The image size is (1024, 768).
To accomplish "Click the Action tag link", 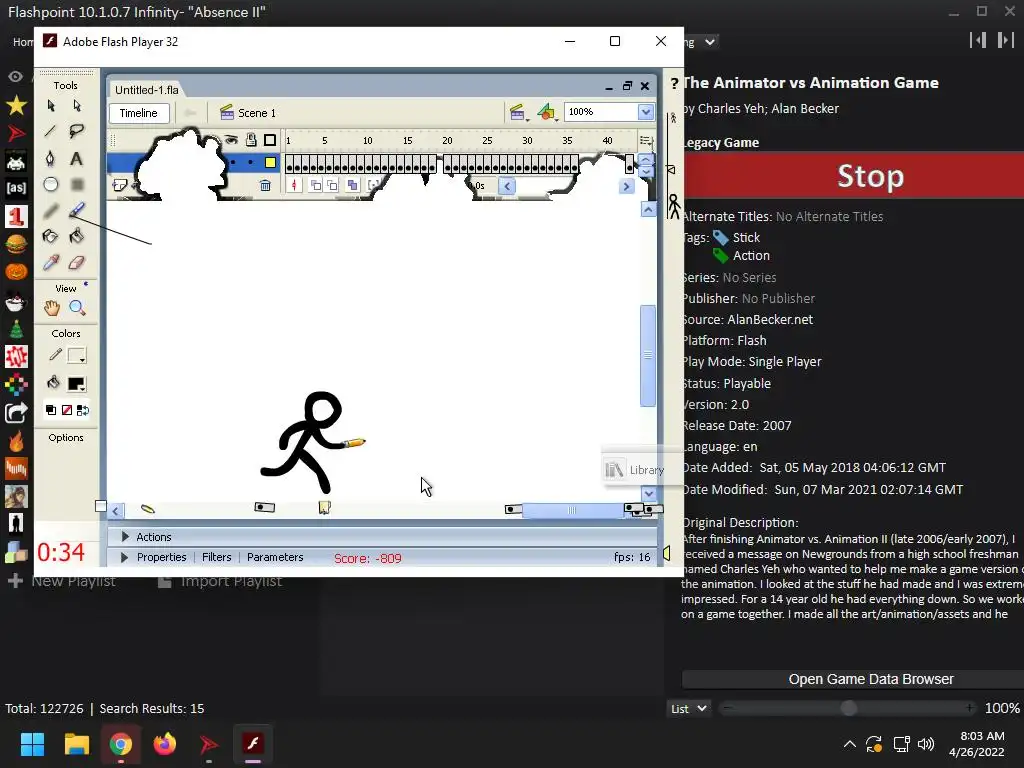I will click(751, 256).
